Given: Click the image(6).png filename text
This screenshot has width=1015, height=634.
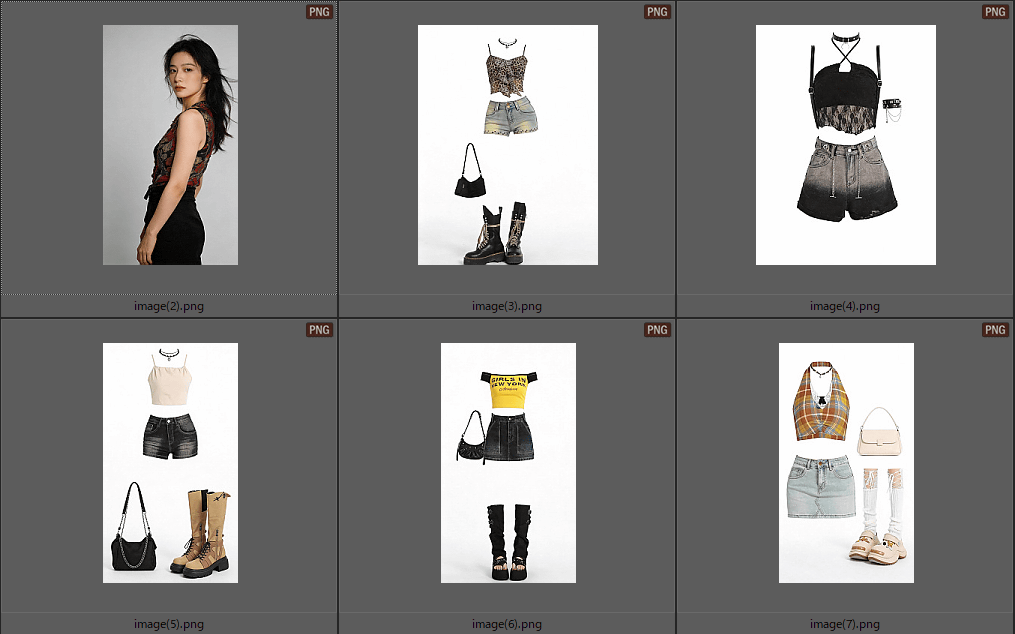Looking at the screenshot, I should (x=507, y=624).
